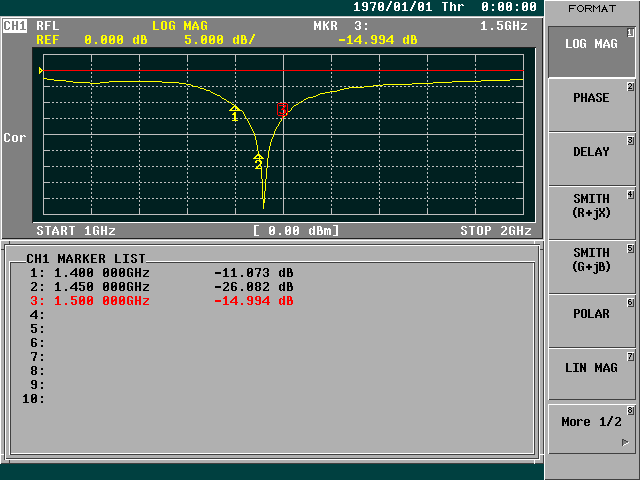The image size is (640, 480).
Task: Select empty marker slot 9:
Action: tap(37, 384)
